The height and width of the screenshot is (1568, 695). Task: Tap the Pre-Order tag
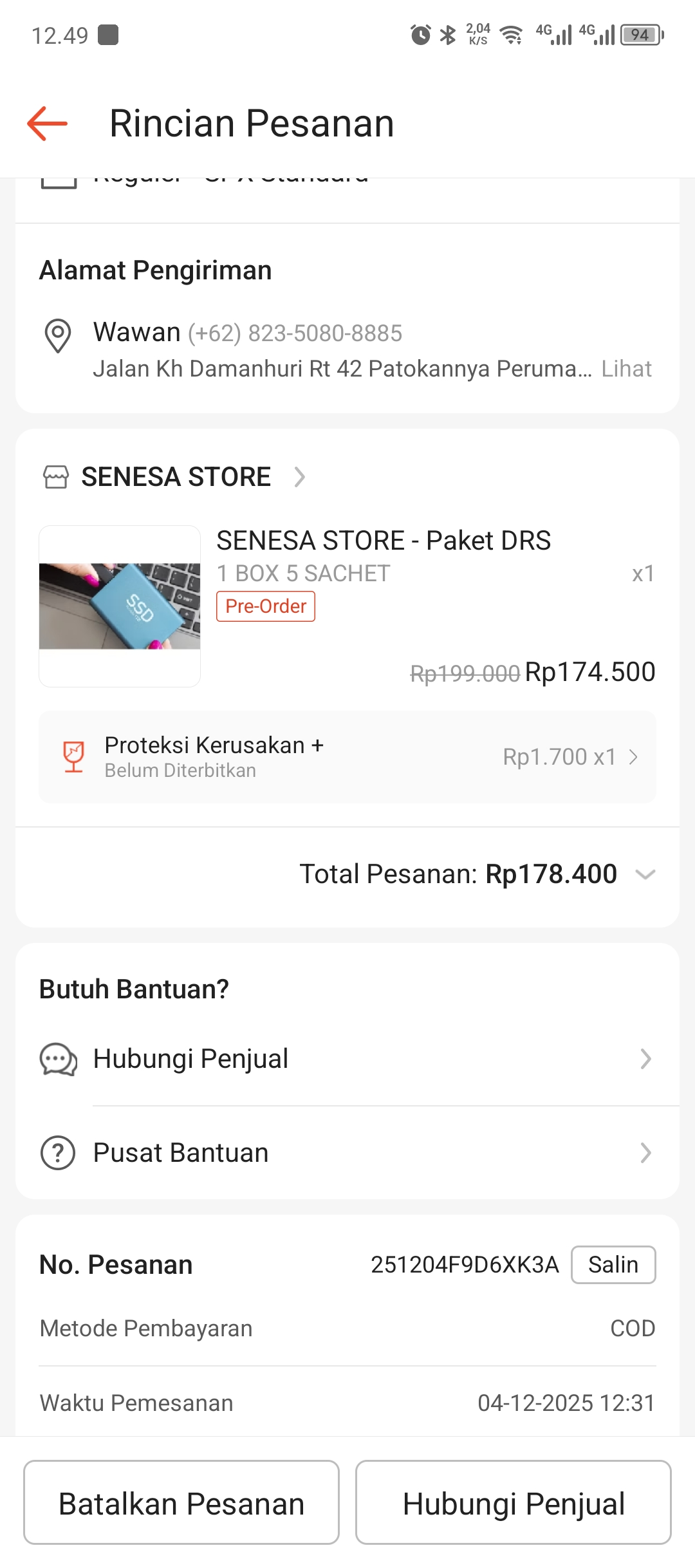266,606
